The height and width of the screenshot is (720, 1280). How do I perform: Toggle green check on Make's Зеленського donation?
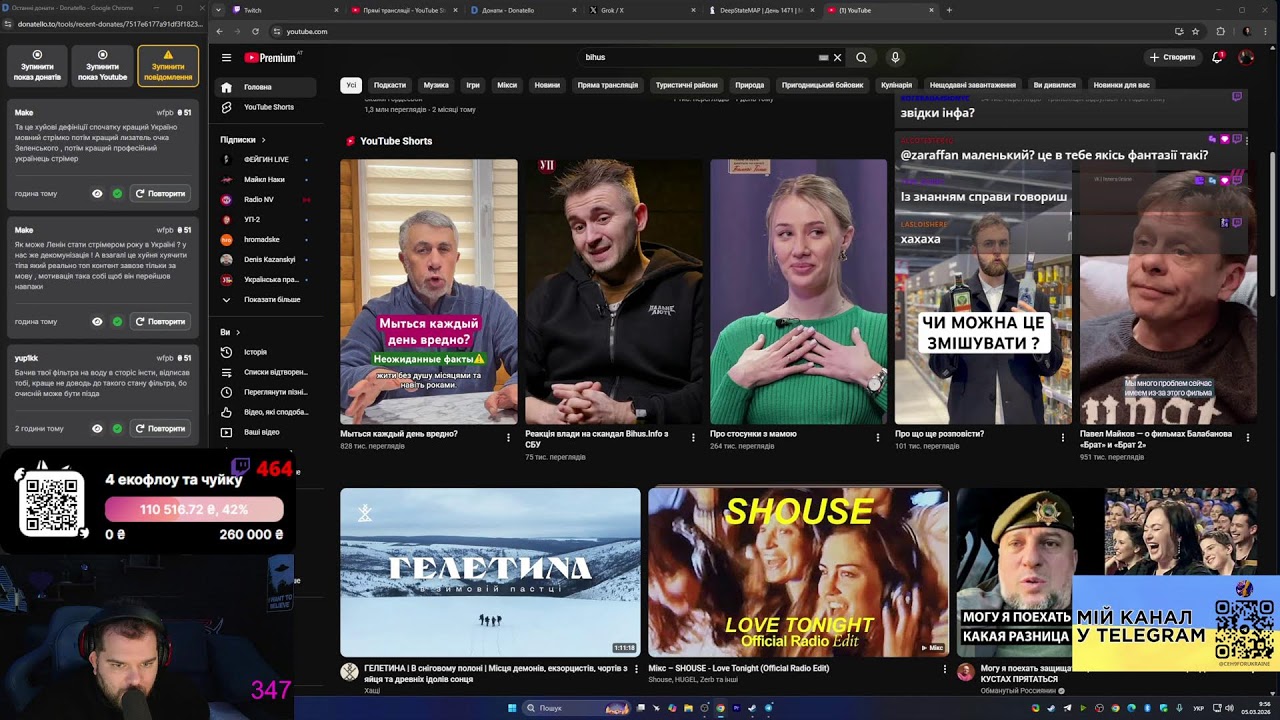click(x=117, y=194)
